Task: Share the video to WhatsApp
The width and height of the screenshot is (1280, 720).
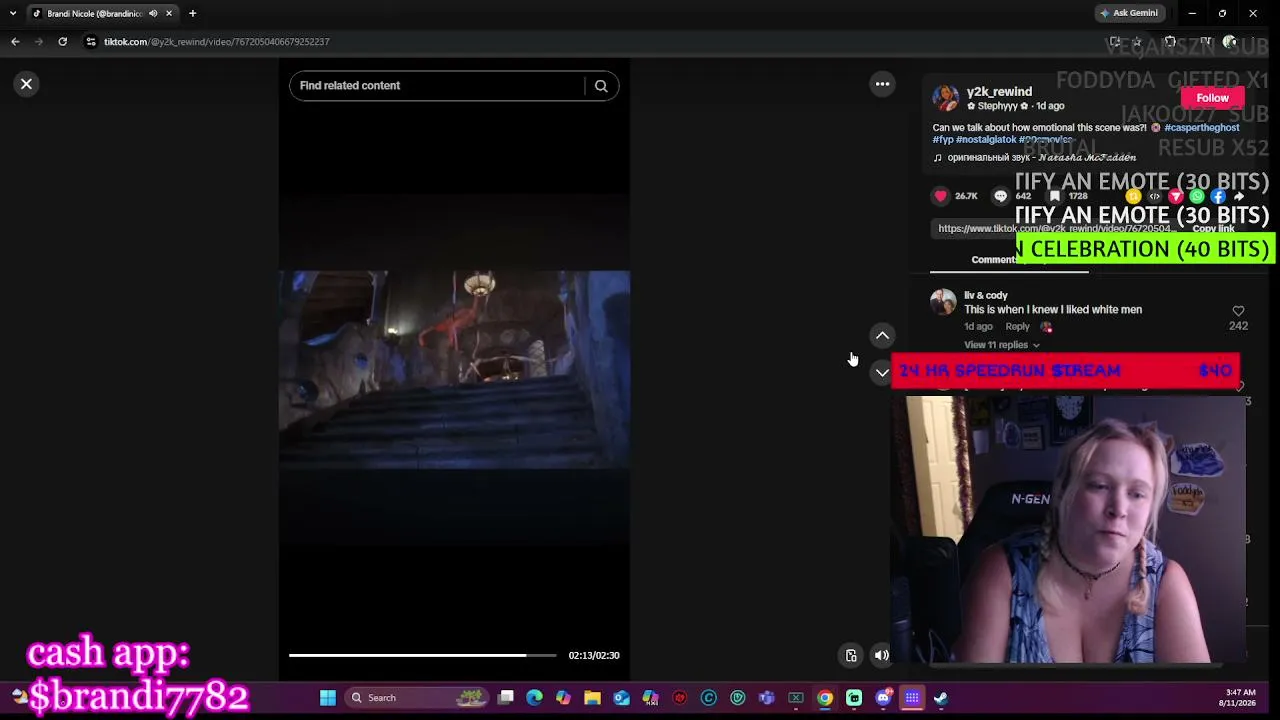Action: pos(1196,197)
